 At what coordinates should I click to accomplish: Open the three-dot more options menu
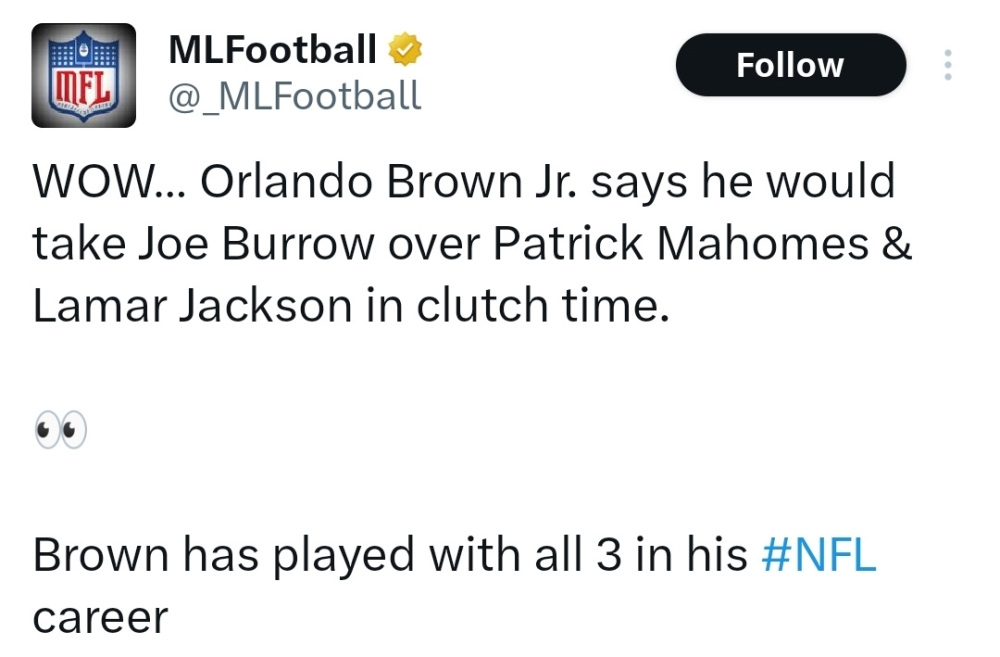[x=947, y=65]
